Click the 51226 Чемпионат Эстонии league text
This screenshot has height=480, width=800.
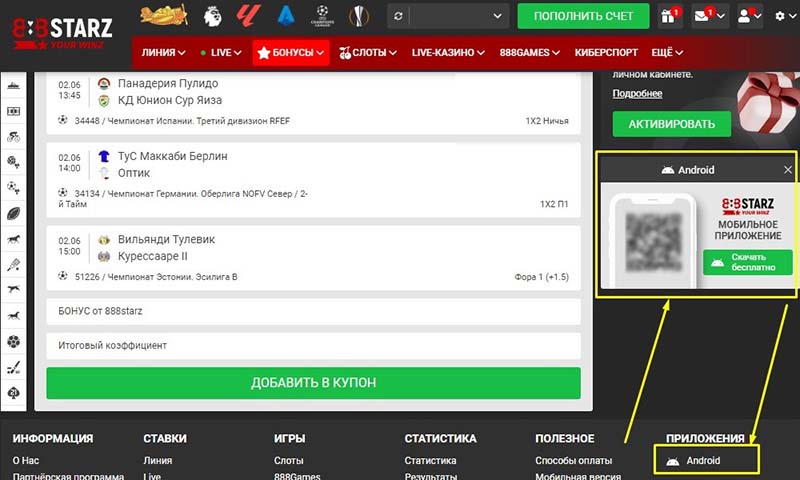tap(156, 277)
